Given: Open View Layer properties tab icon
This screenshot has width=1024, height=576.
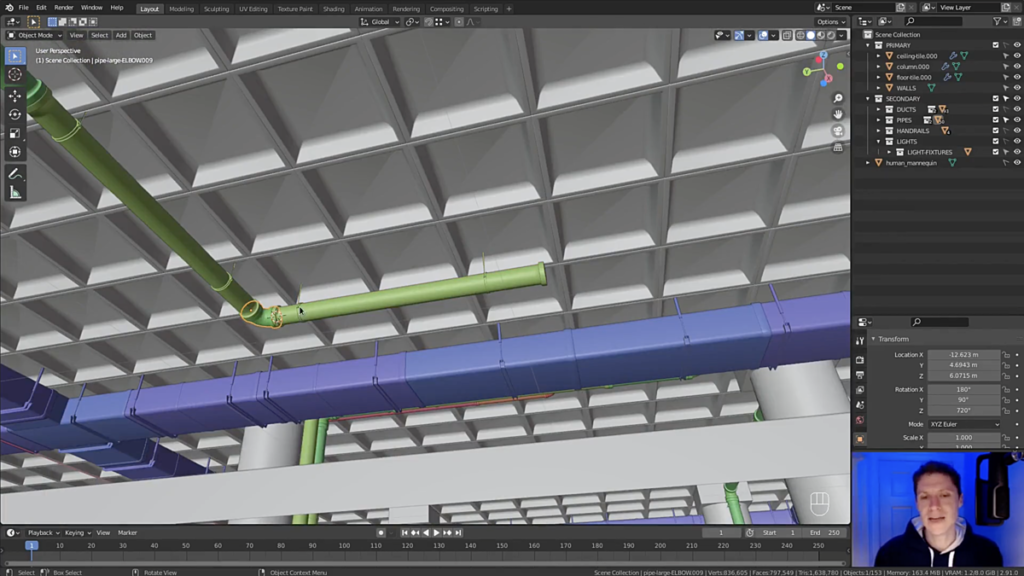Looking at the screenshot, I should (860, 390).
